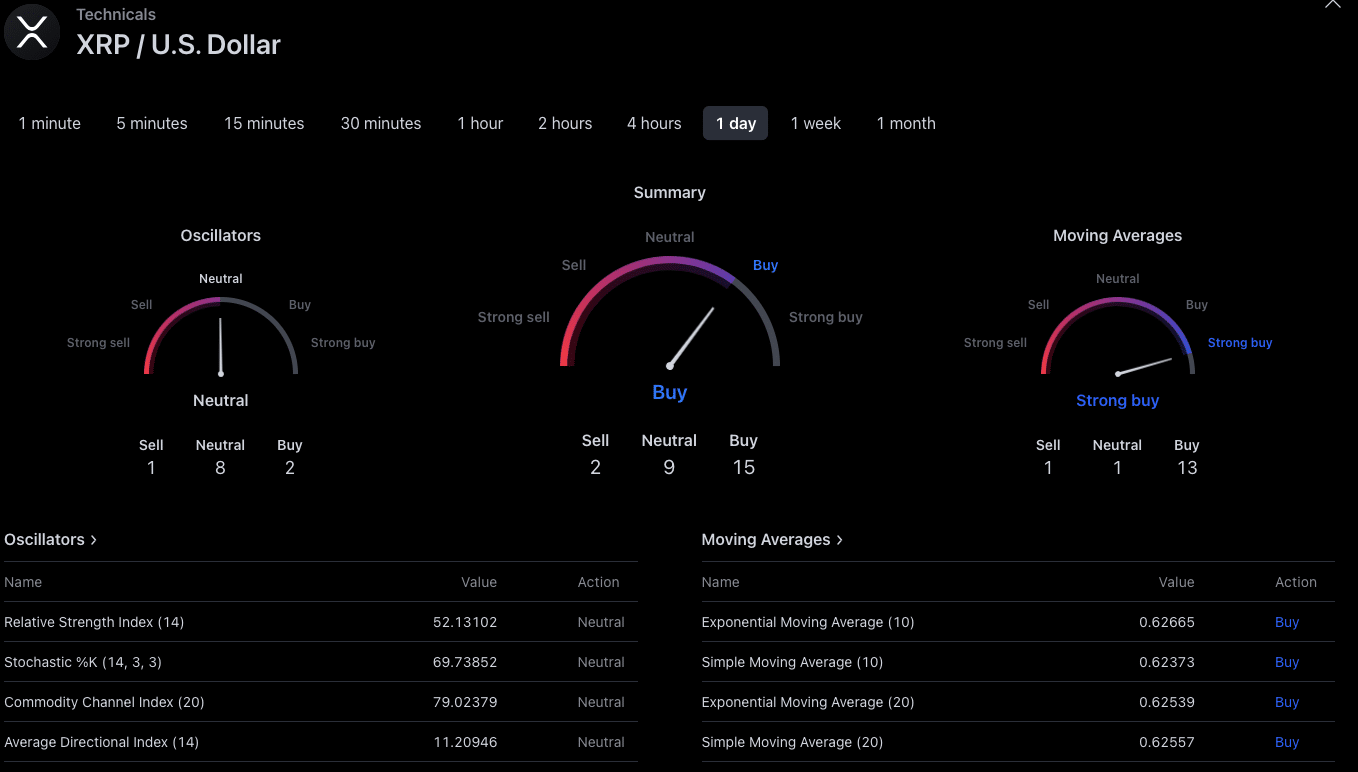This screenshot has height=772, width=1358.
Task: Click the Summary Buy count 15
Action: (744, 467)
